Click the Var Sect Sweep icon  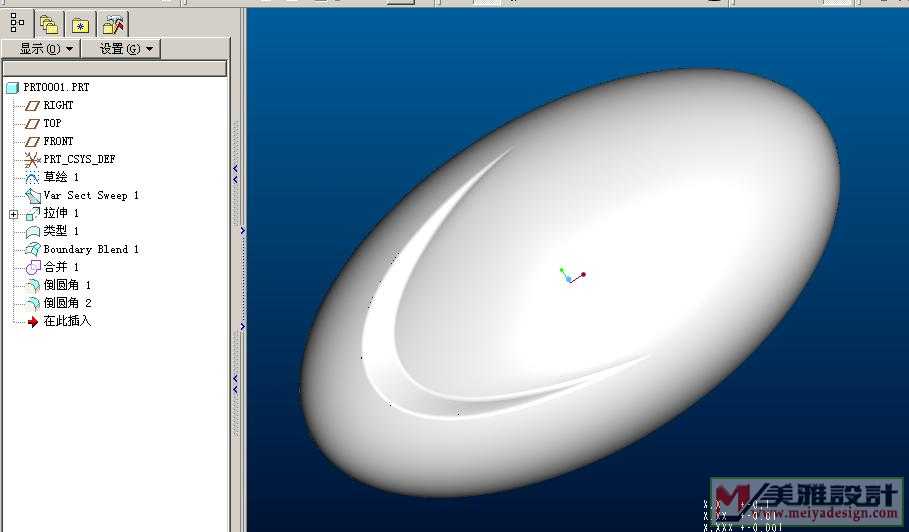(32, 196)
